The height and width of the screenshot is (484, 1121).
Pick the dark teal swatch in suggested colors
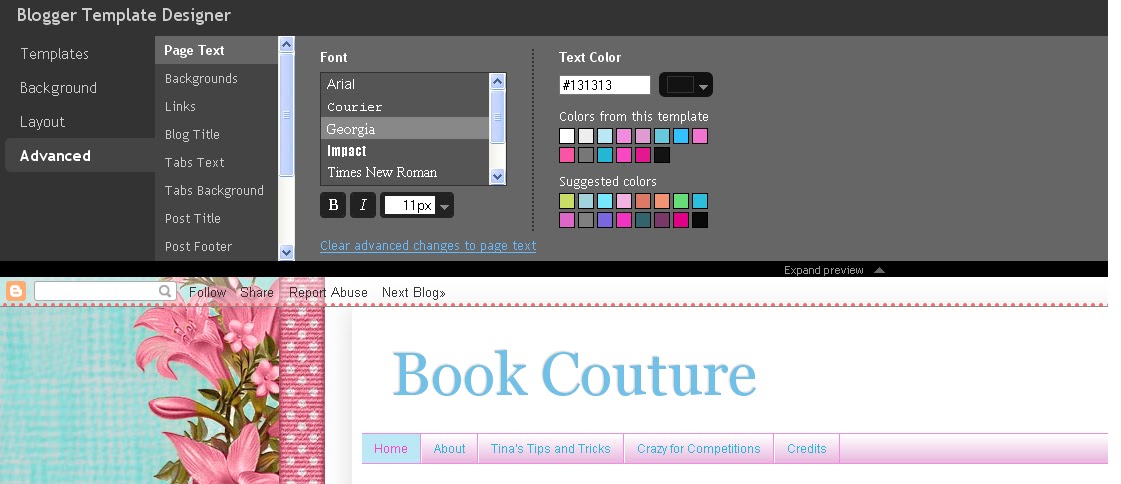point(643,219)
